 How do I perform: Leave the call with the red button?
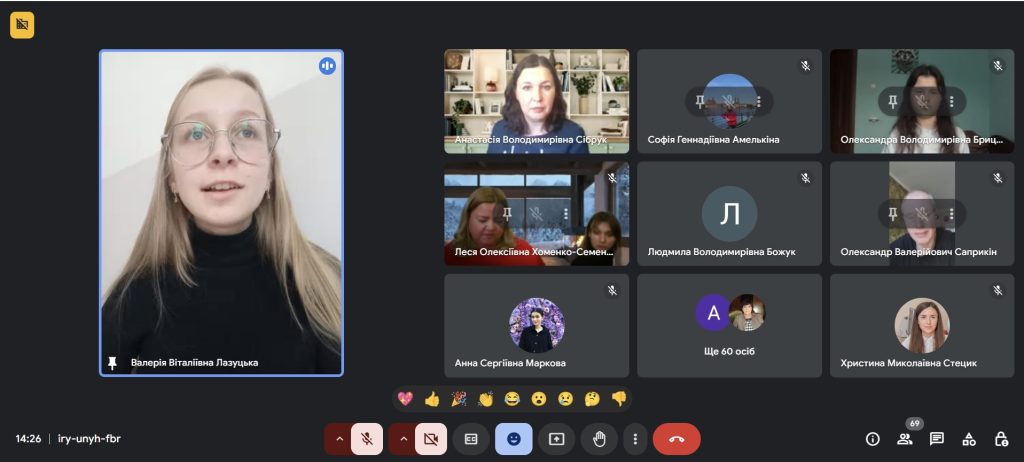point(676,439)
